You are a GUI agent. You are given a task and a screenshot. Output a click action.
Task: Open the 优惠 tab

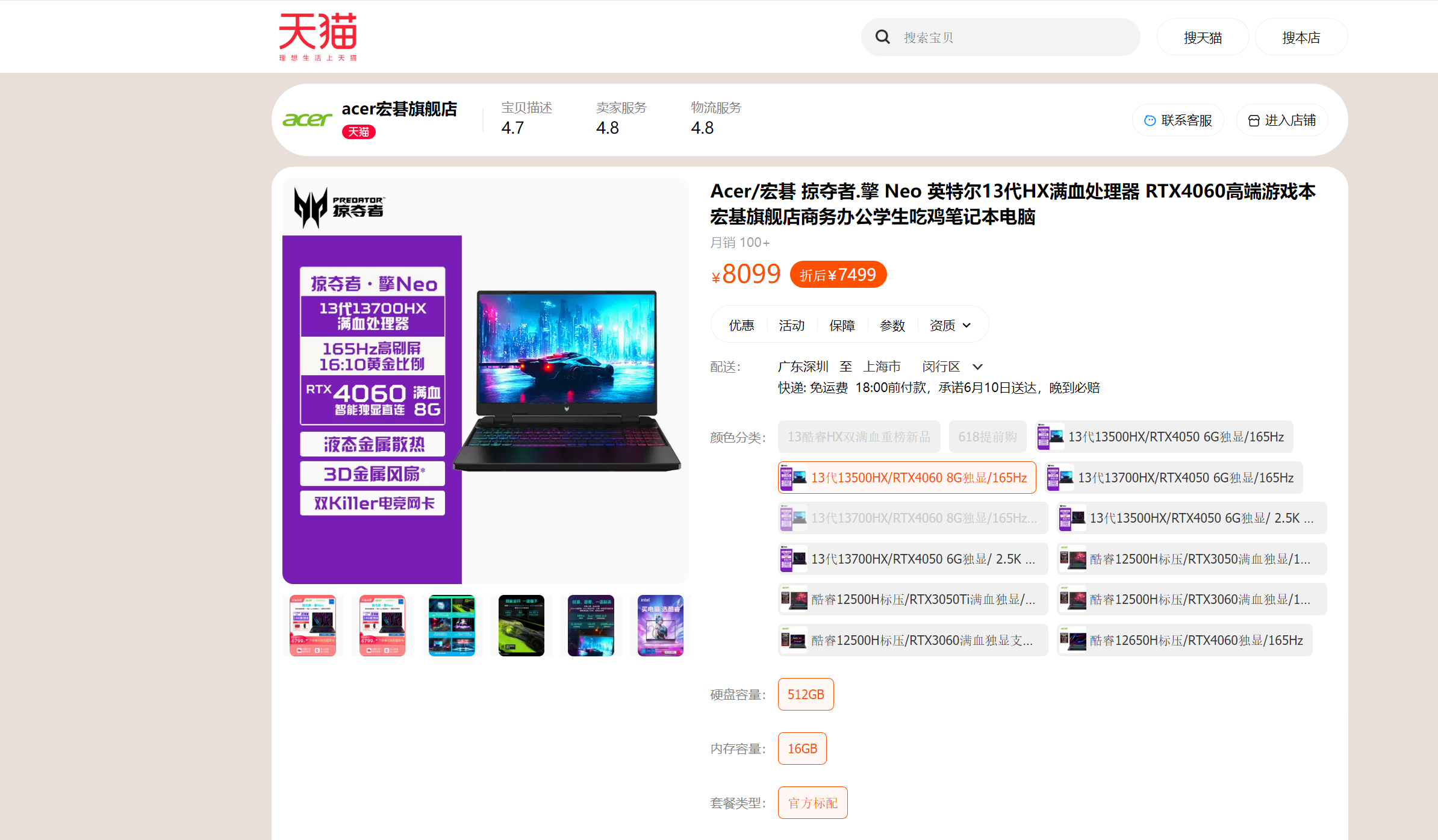[741, 325]
